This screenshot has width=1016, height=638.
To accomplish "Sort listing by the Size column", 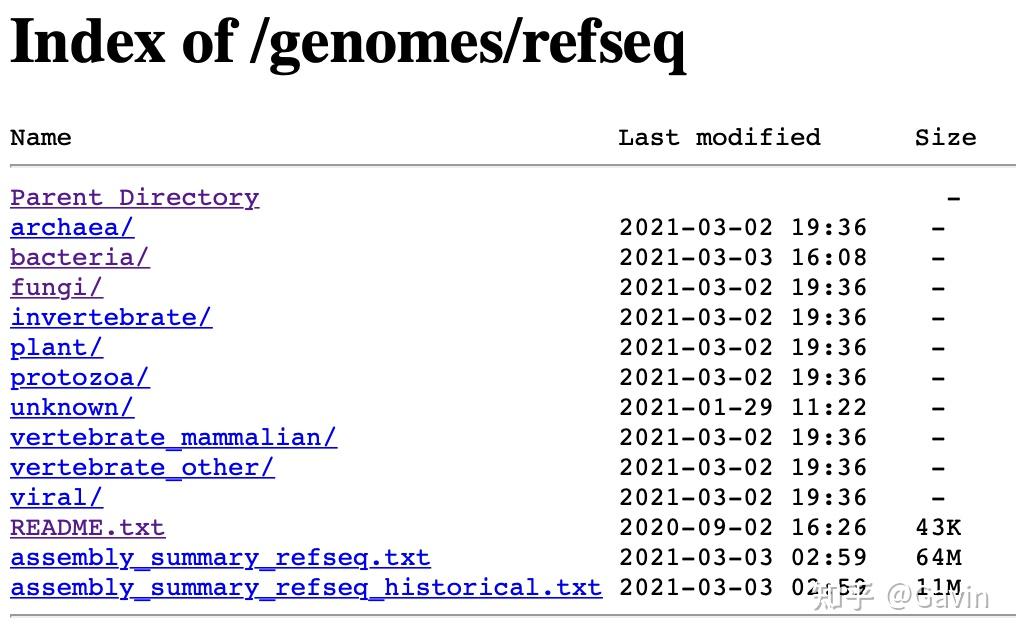I will [945, 137].
